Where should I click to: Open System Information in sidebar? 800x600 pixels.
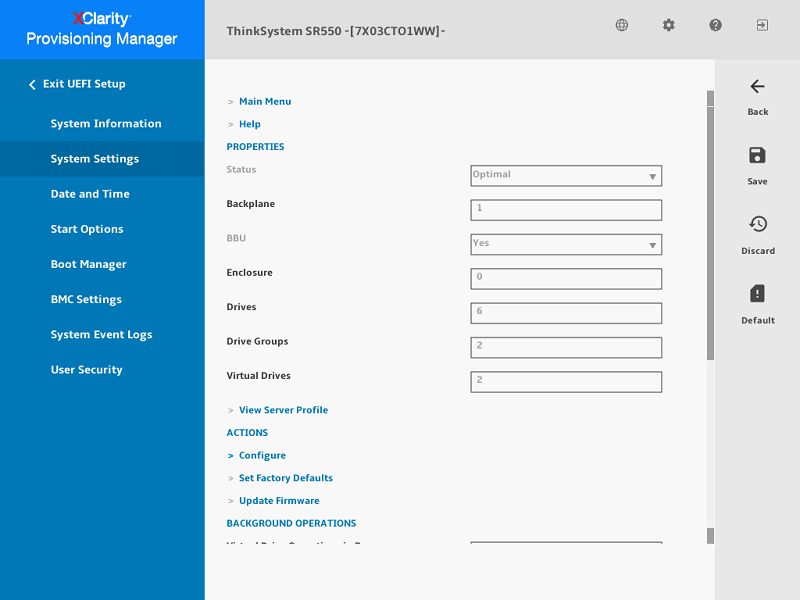(x=106, y=123)
